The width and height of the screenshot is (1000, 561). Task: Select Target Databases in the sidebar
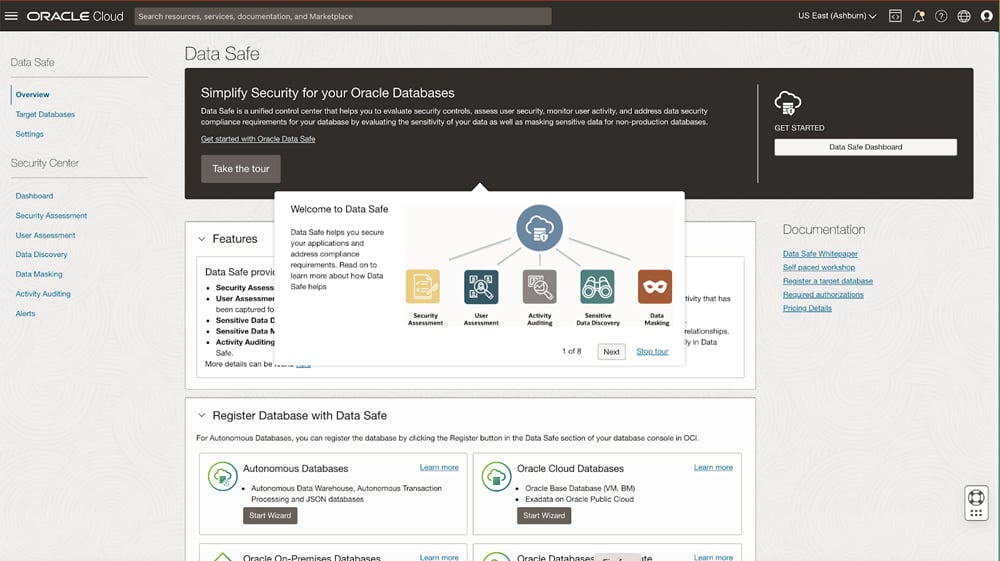click(x=45, y=114)
